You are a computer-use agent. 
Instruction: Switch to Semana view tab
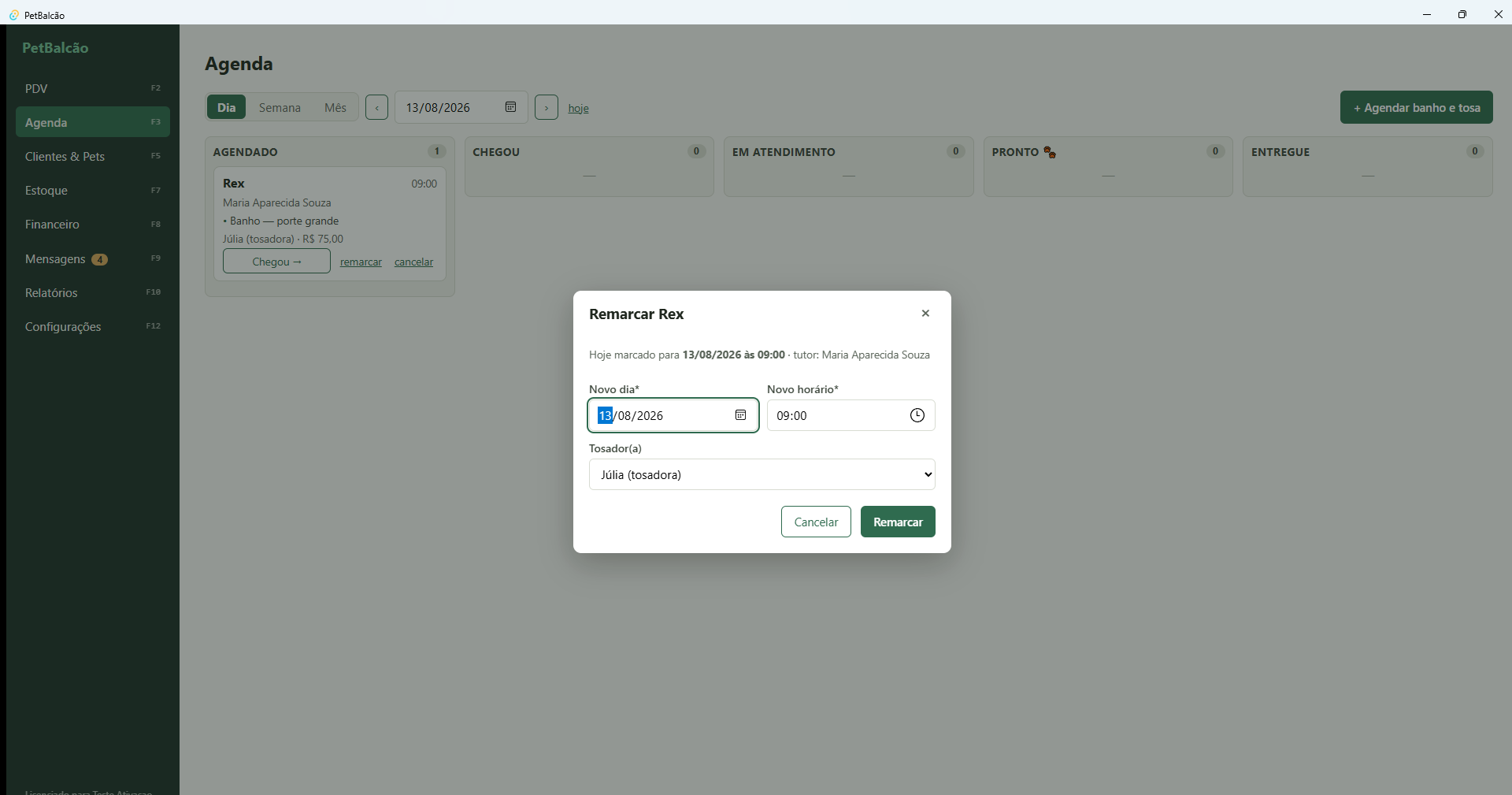280,107
